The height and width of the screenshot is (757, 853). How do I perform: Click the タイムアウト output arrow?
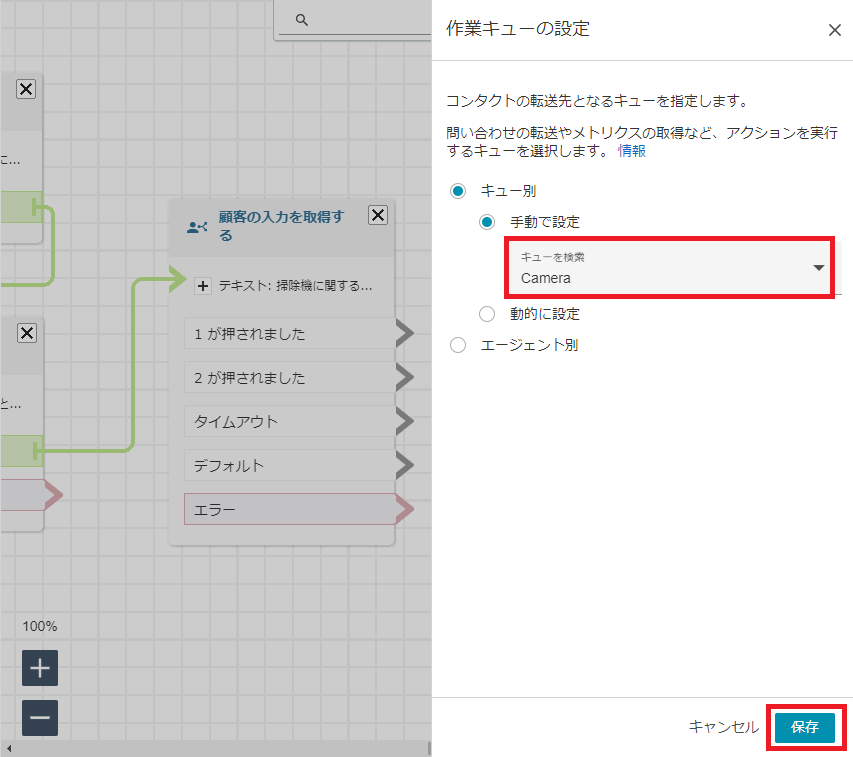pos(405,421)
